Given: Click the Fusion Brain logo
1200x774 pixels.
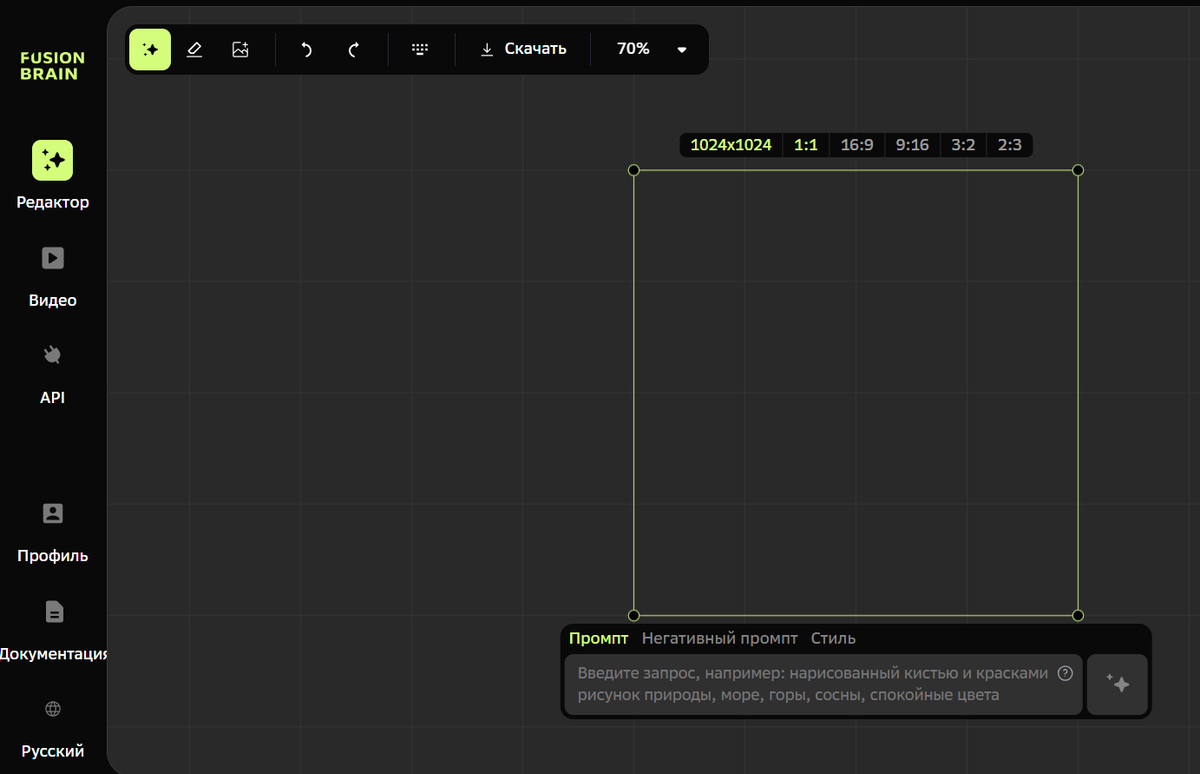Looking at the screenshot, I should [53, 66].
